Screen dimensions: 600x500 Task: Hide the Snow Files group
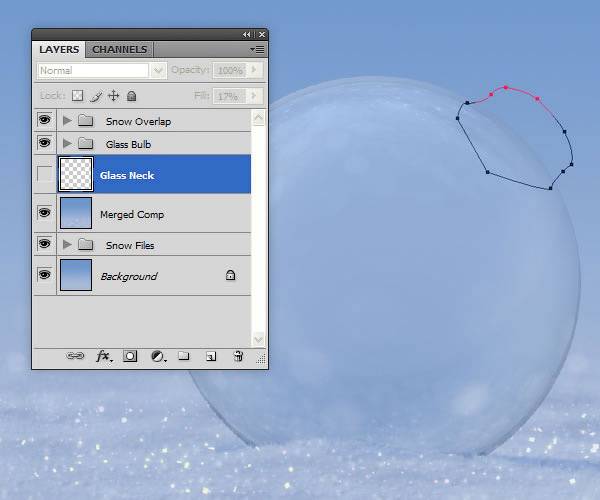pyautogui.click(x=44, y=243)
